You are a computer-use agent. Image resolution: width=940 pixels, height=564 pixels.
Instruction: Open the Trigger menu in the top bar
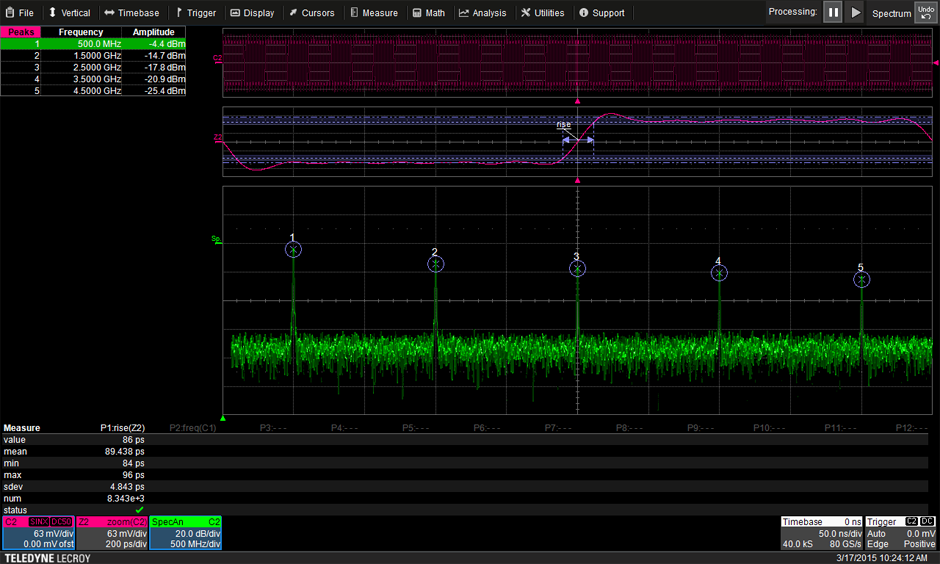click(195, 13)
